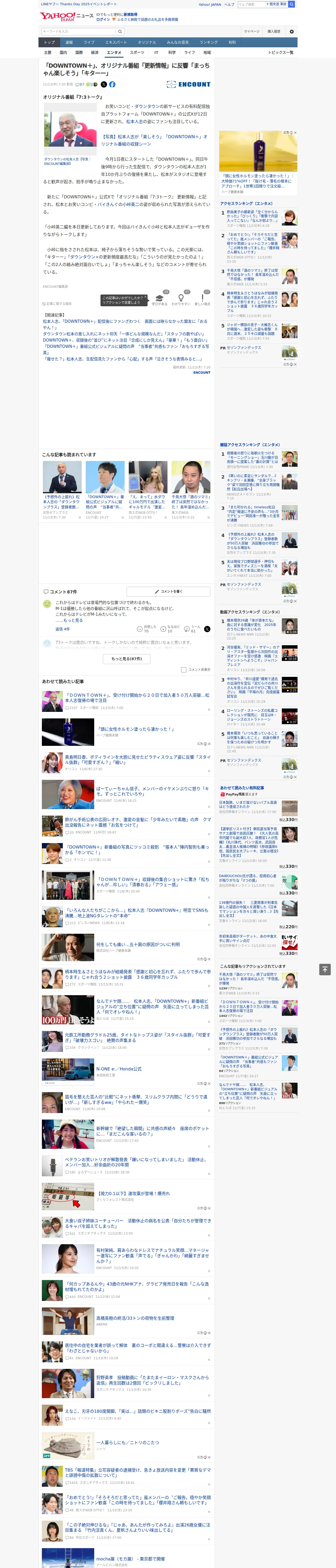Share first comment on X

207,629
